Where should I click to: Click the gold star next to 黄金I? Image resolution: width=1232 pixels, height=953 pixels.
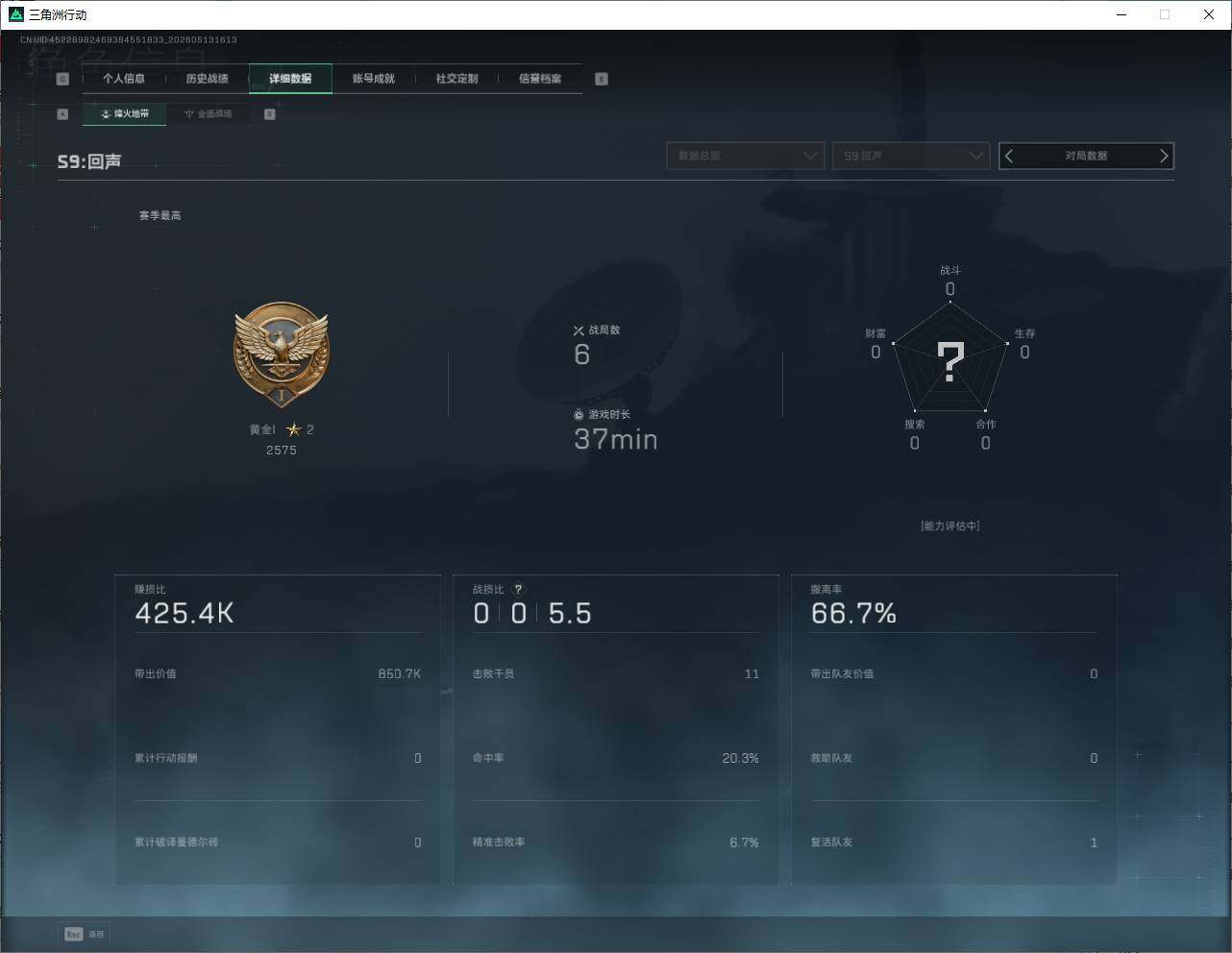click(294, 429)
